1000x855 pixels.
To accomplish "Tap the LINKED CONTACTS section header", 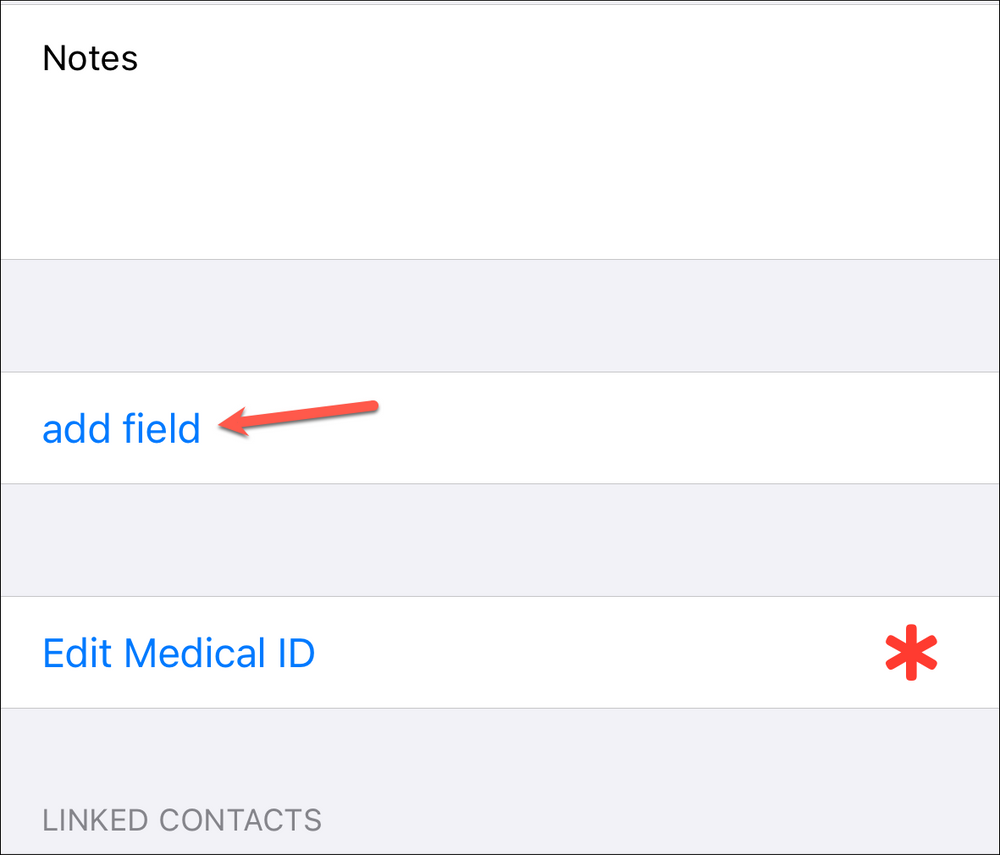I will point(181,820).
